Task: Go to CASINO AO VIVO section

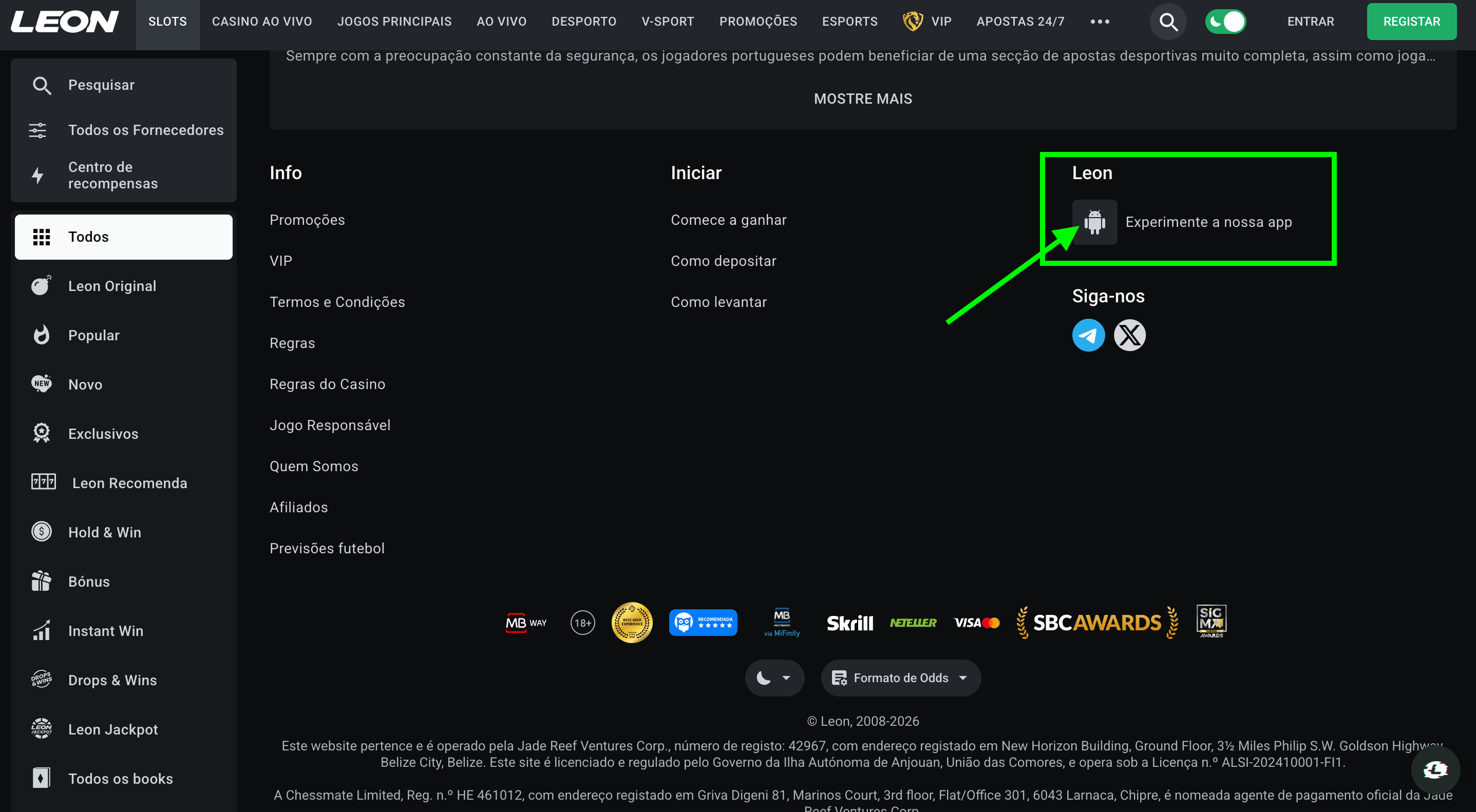Action: (262, 22)
